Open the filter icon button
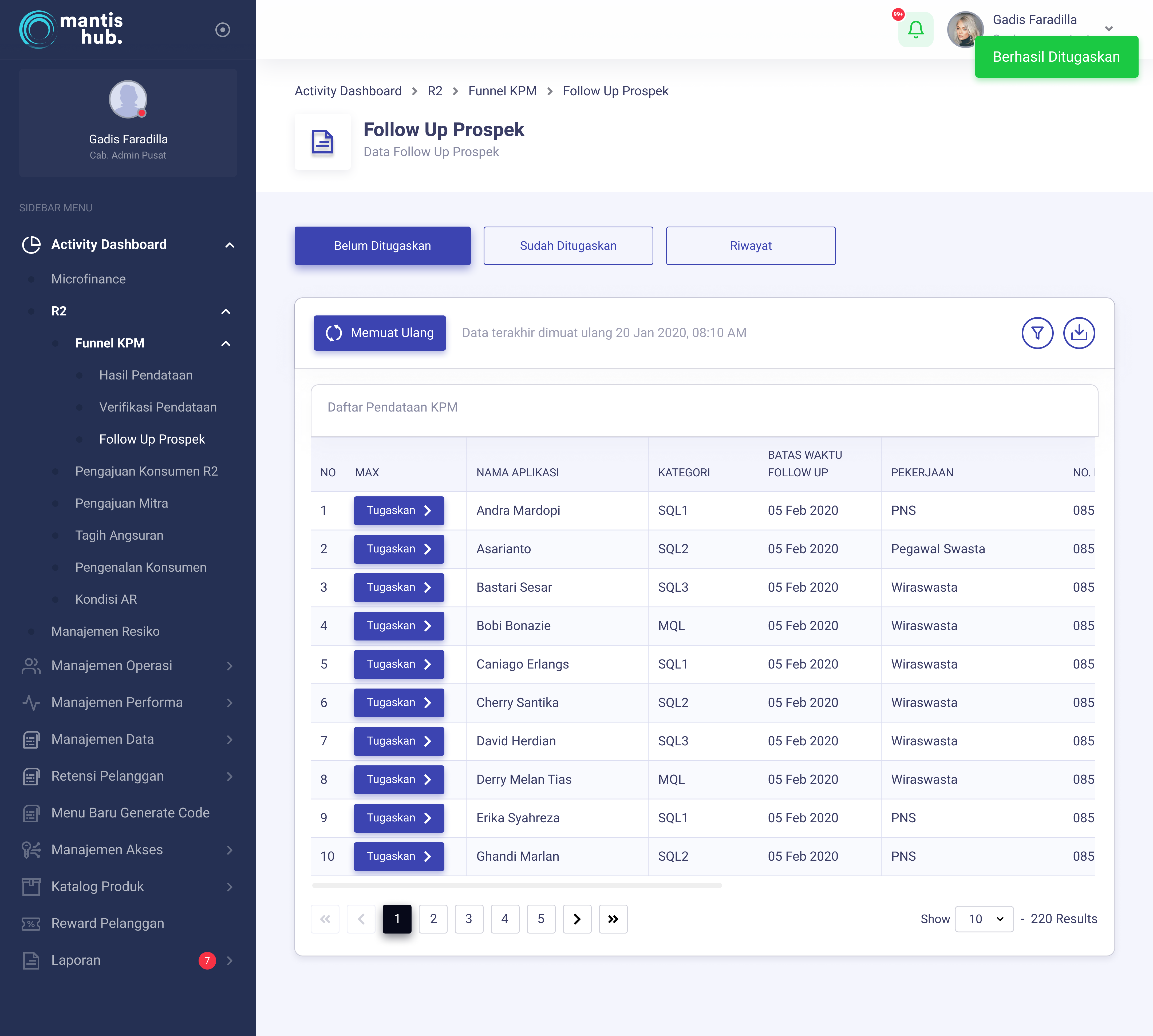The width and height of the screenshot is (1153, 1036). [1037, 333]
